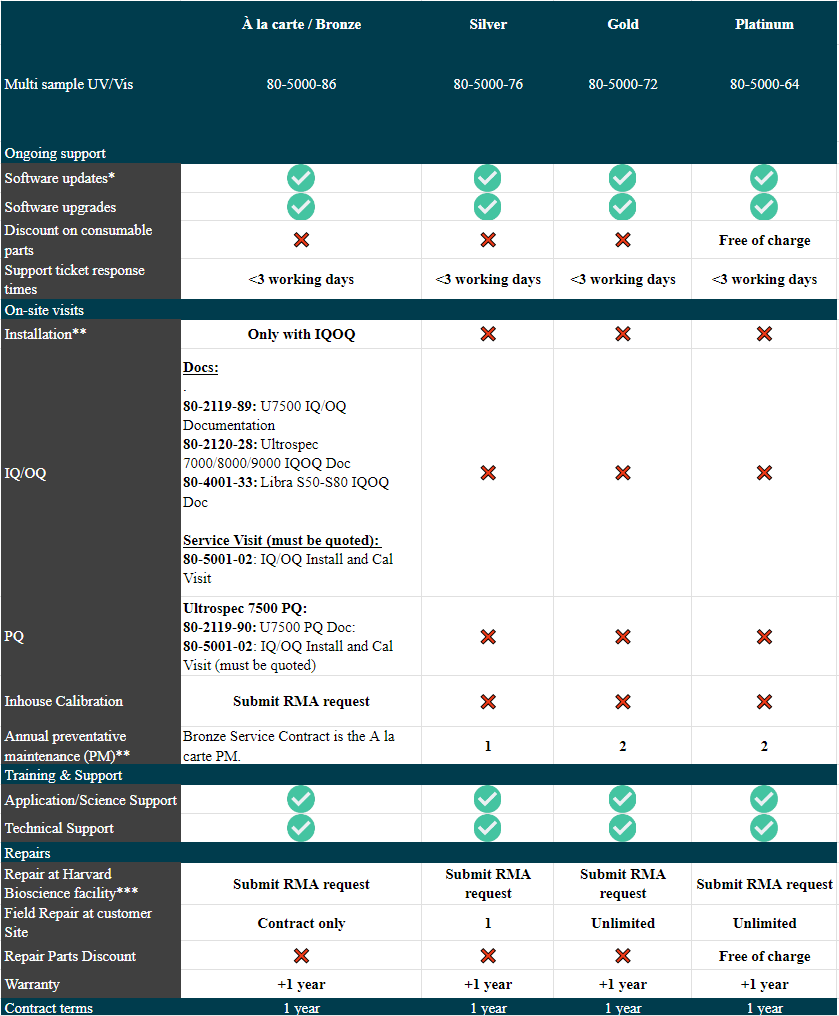Toggle the checkmark for Gold Application/Science Support
This screenshot has width=839, height=1016.
[x=622, y=799]
